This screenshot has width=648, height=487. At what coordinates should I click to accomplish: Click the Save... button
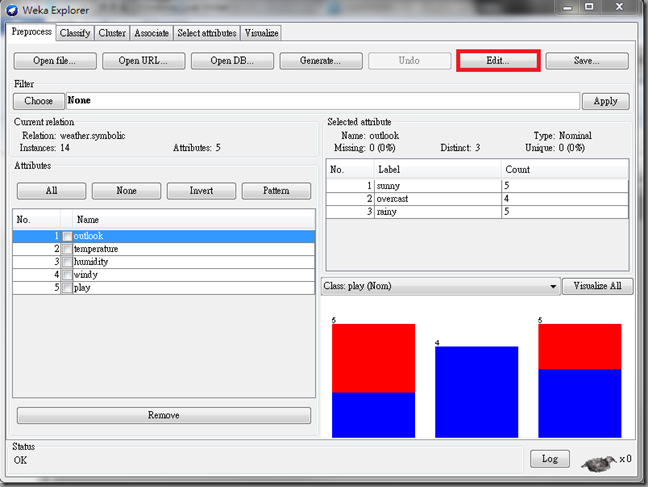[x=587, y=61]
